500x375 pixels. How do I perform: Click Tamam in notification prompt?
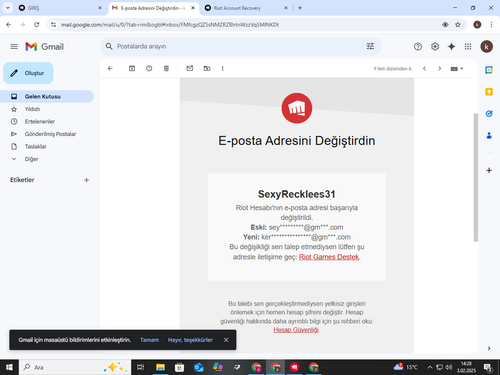pyautogui.click(x=149, y=340)
